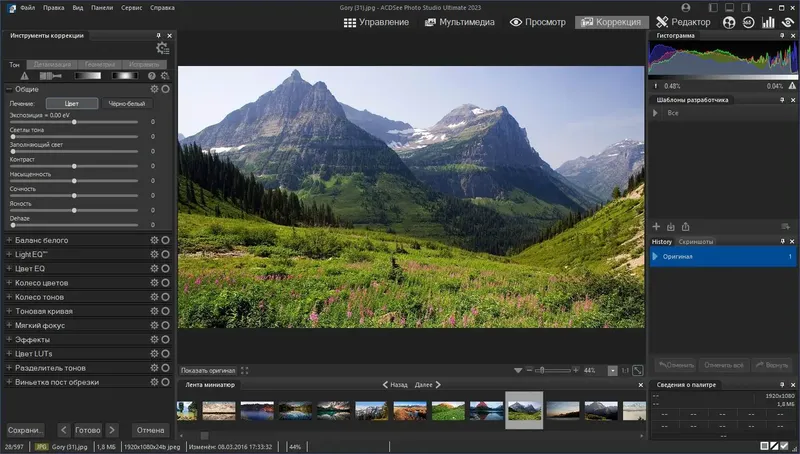Open the 365 mode icon
The width and height of the screenshot is (800, 454).
tap(748, 22)
